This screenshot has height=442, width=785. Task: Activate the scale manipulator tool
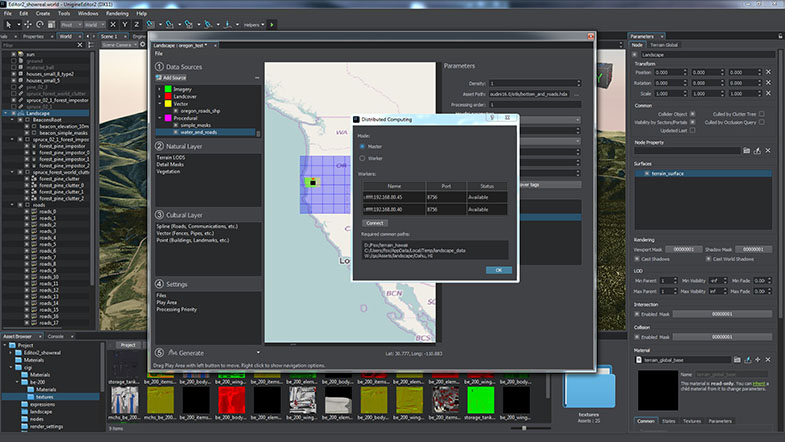pos(51,25)
